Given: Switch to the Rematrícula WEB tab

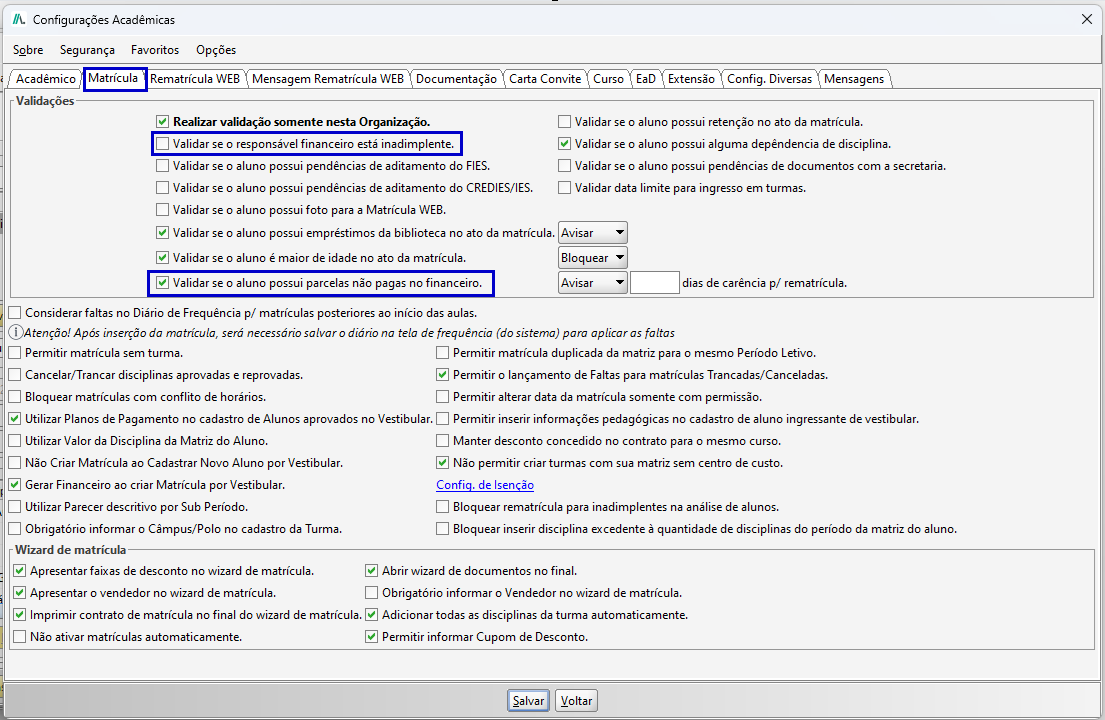Looking at the screenshot, I should 195,79.
